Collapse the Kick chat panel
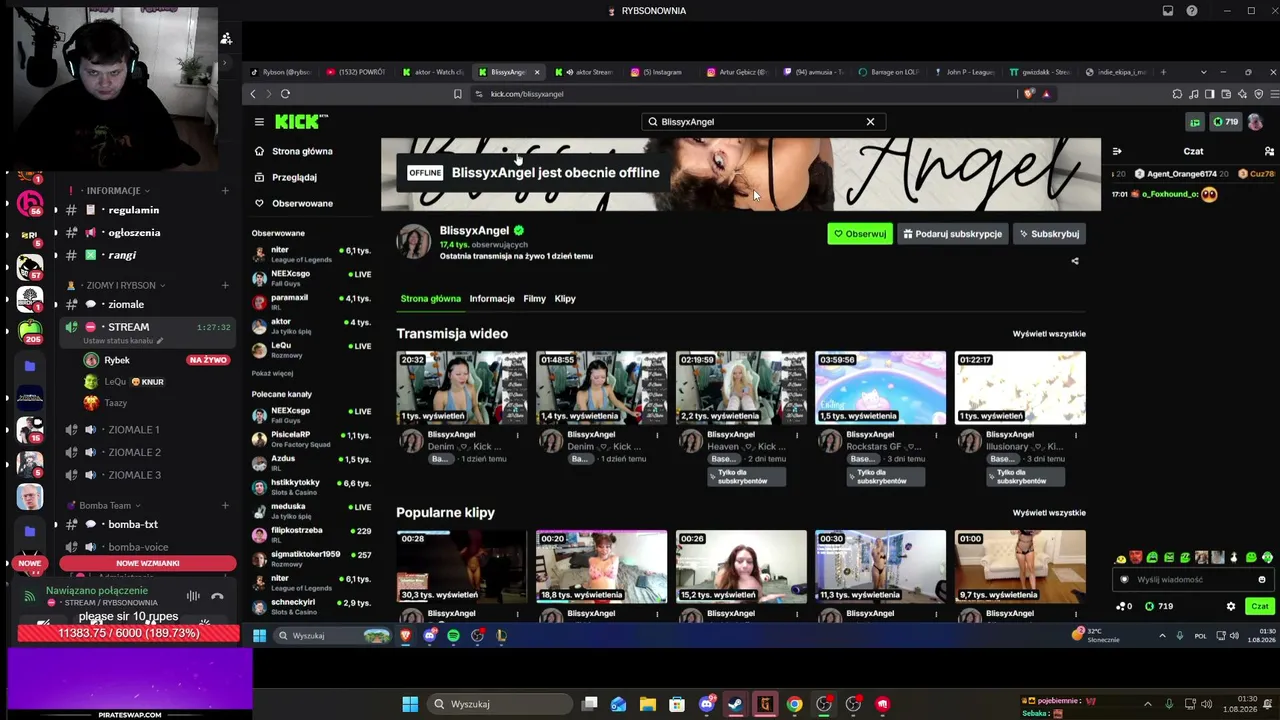Viewport: 1280px width, 720px height. [x=1117, y=151]
